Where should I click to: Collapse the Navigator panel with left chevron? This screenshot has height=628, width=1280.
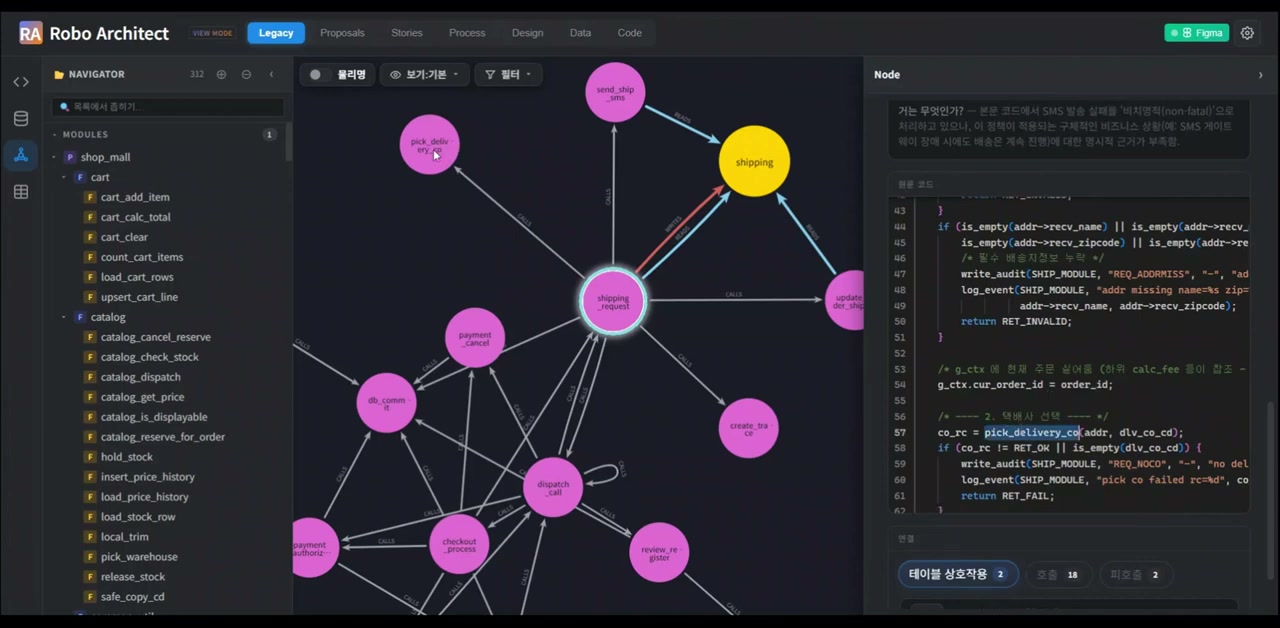271,74
